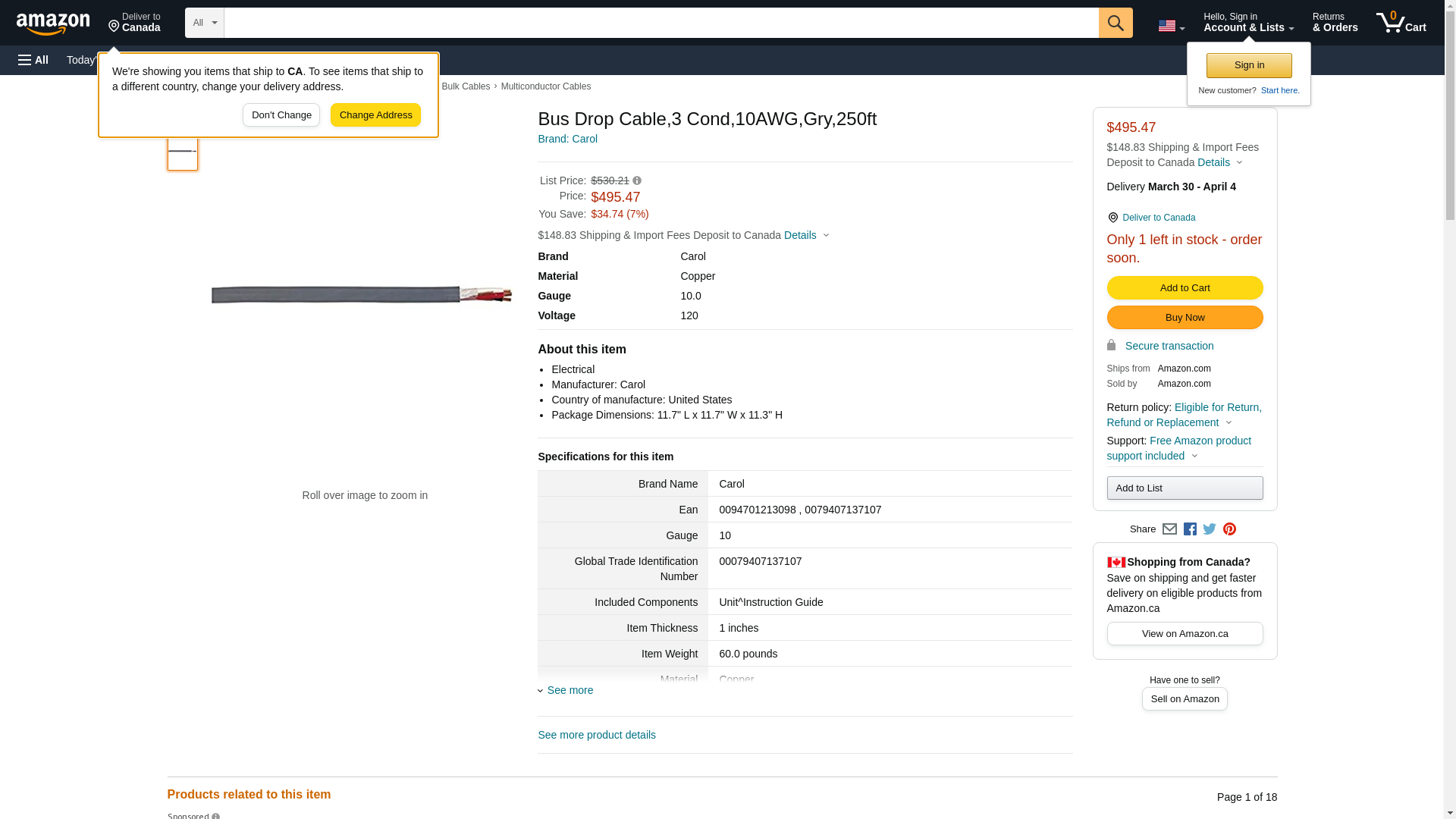Click the Add to Cart button
Image resolution: width=1456 pixels, height=819 pixels.
click(x=1185, y=287)
